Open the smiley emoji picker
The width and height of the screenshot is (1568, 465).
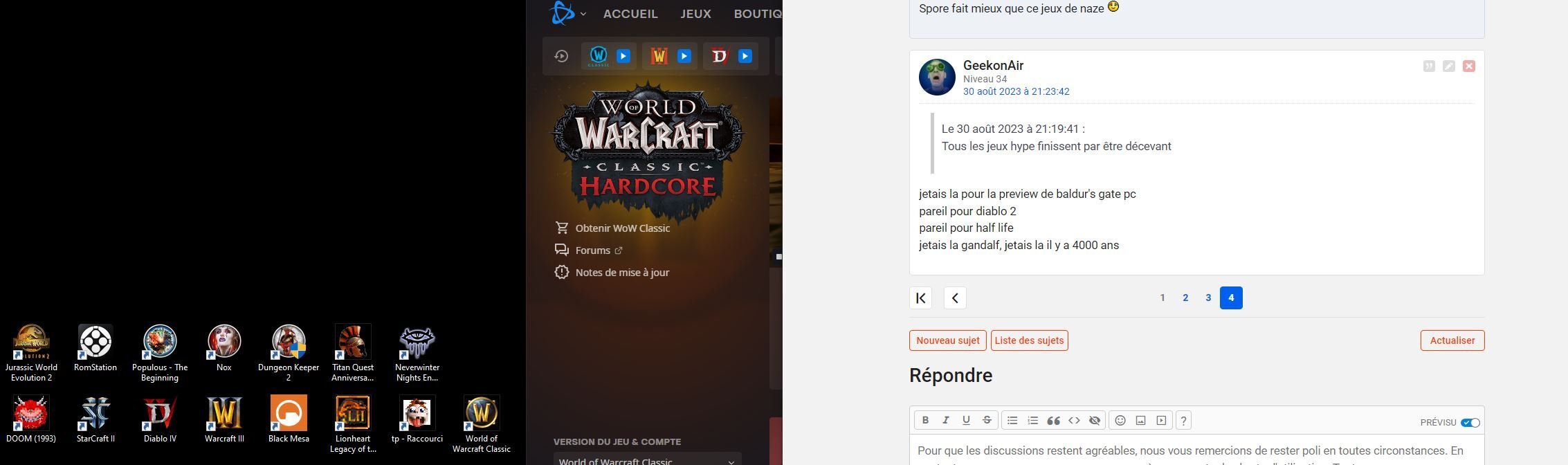pos(1120,420)
